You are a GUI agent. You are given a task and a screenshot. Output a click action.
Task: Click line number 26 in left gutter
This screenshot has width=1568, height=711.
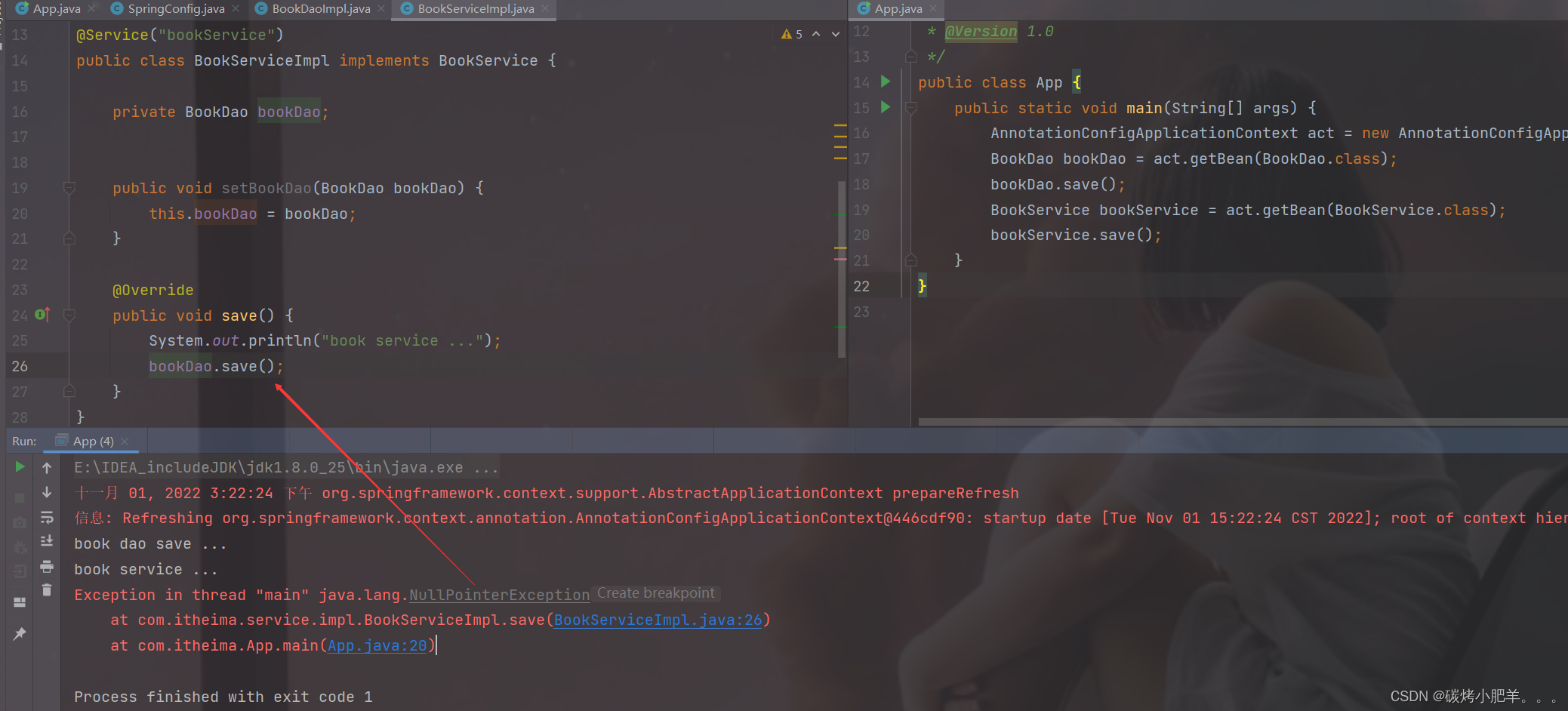tap(20, 366)
